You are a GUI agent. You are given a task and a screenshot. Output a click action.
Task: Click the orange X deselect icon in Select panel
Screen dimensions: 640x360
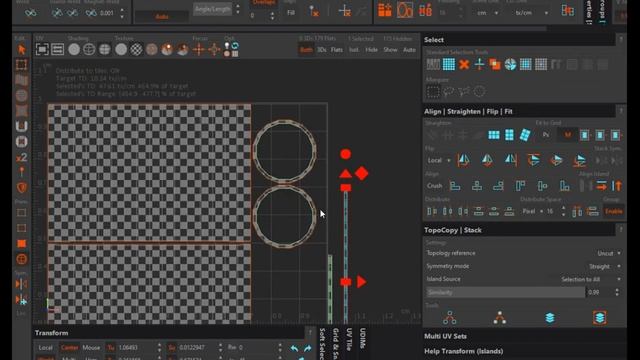coord(464,64)
